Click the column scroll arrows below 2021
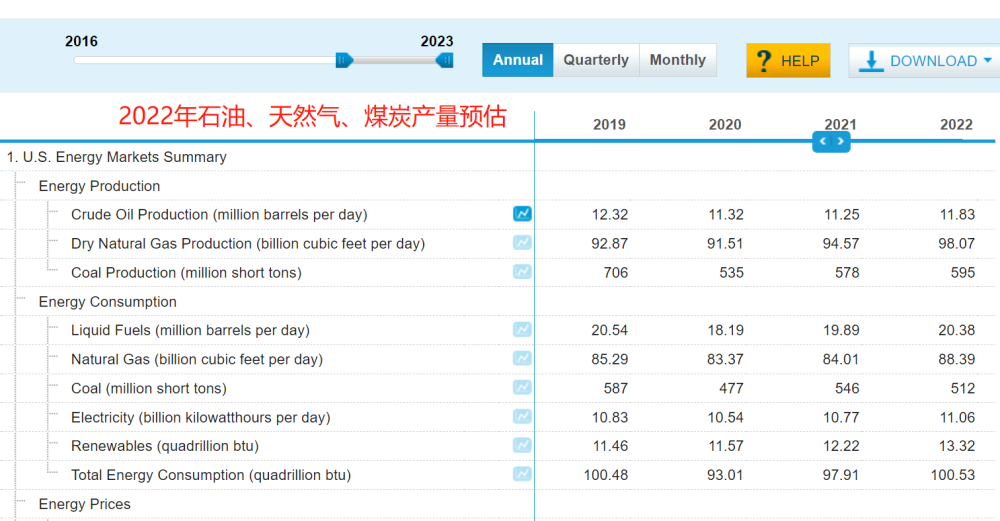 [831, 142]
